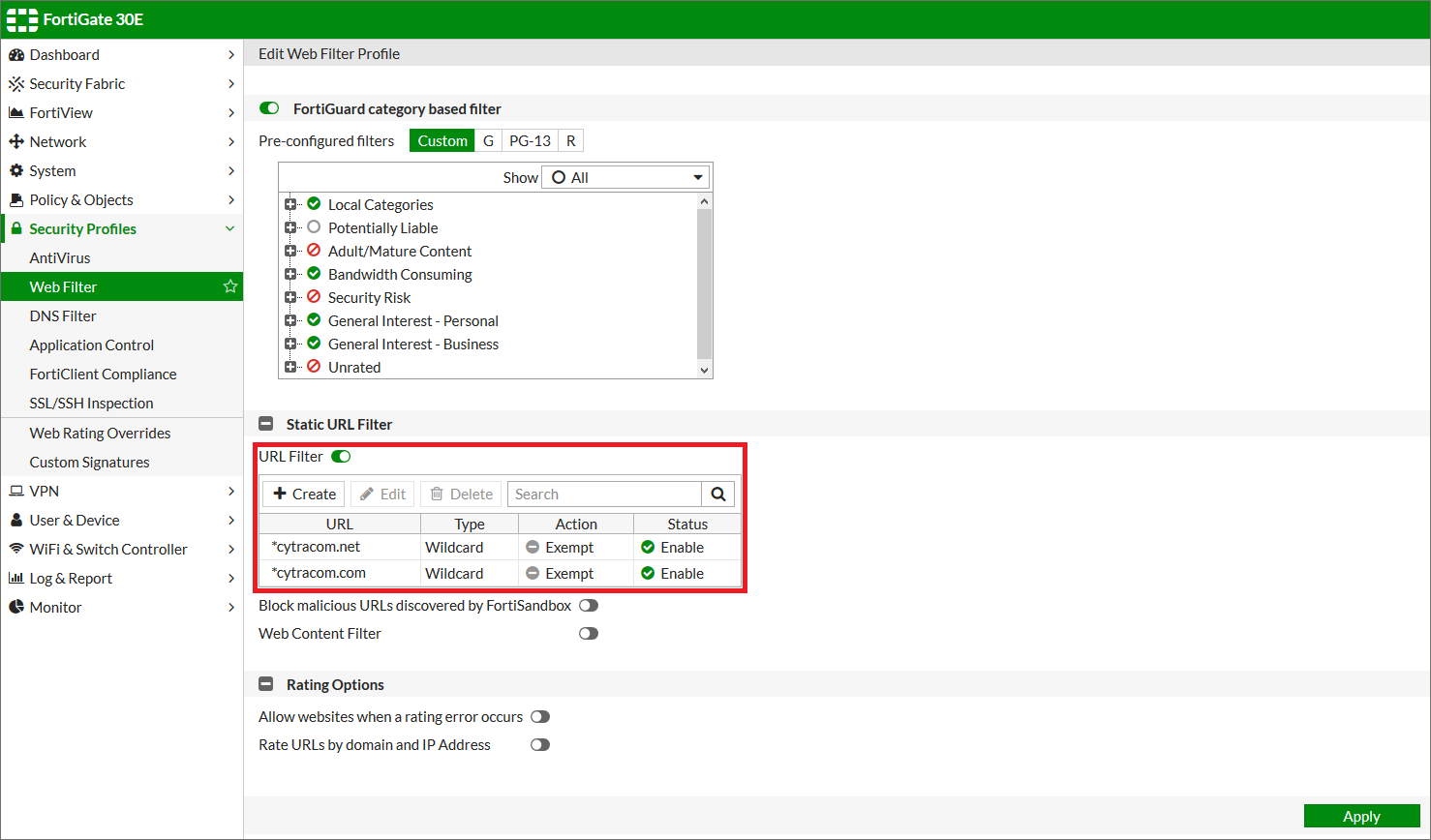
Task: Click the category list scrollbar down arrow
Action: coord(704,370)
